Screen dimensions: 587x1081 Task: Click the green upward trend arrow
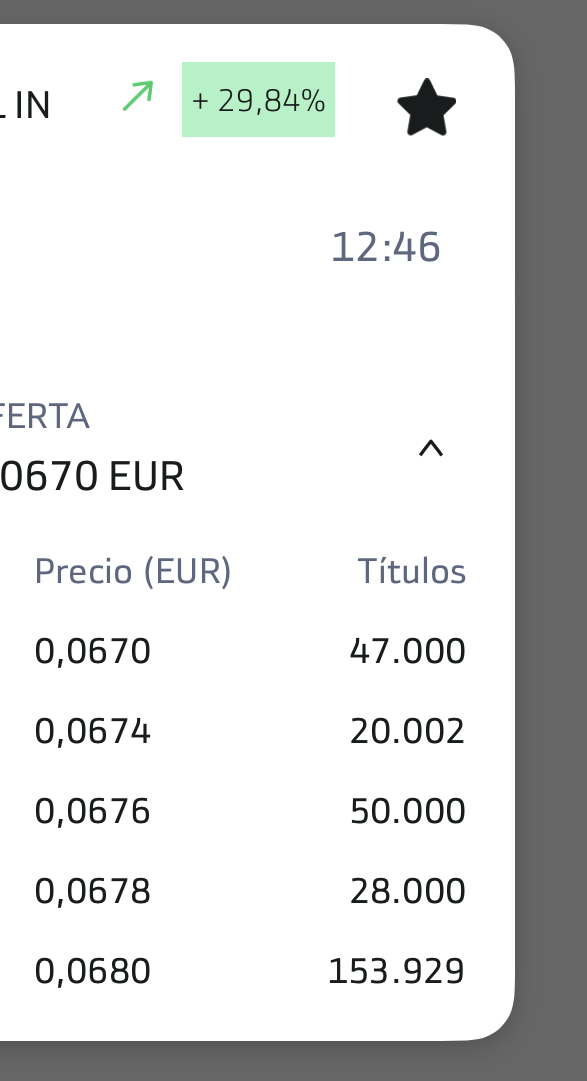137,95
